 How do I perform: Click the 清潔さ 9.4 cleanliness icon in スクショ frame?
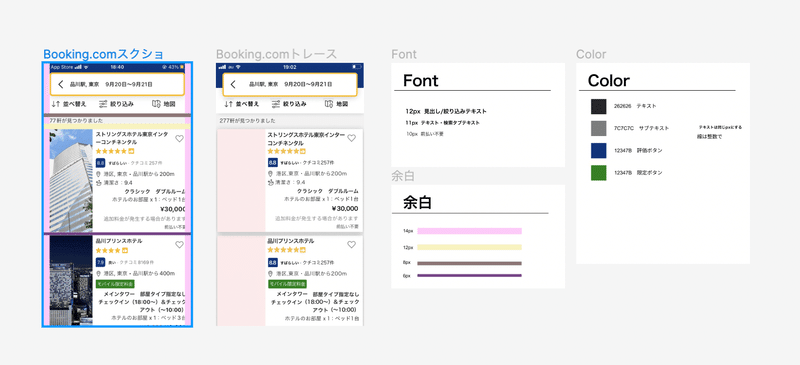(x=99, y=182)
